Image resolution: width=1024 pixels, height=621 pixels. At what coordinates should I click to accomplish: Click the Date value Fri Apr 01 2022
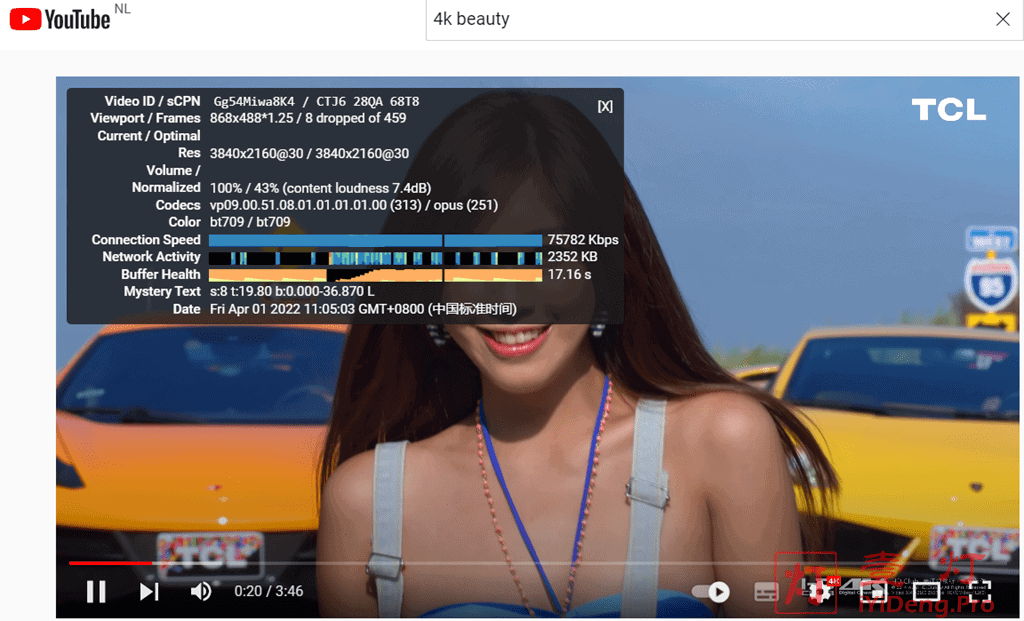(363, 309)
